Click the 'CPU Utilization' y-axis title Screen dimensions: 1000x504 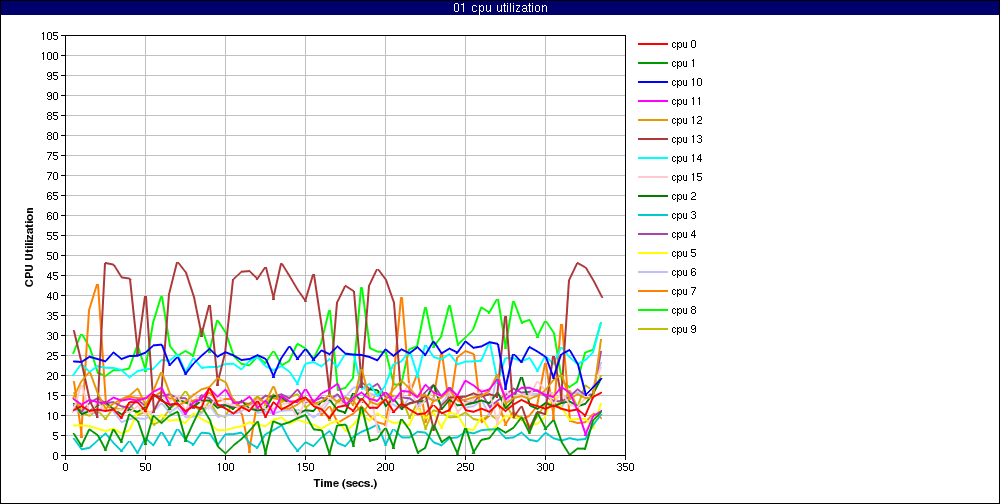tap(29, 246)
